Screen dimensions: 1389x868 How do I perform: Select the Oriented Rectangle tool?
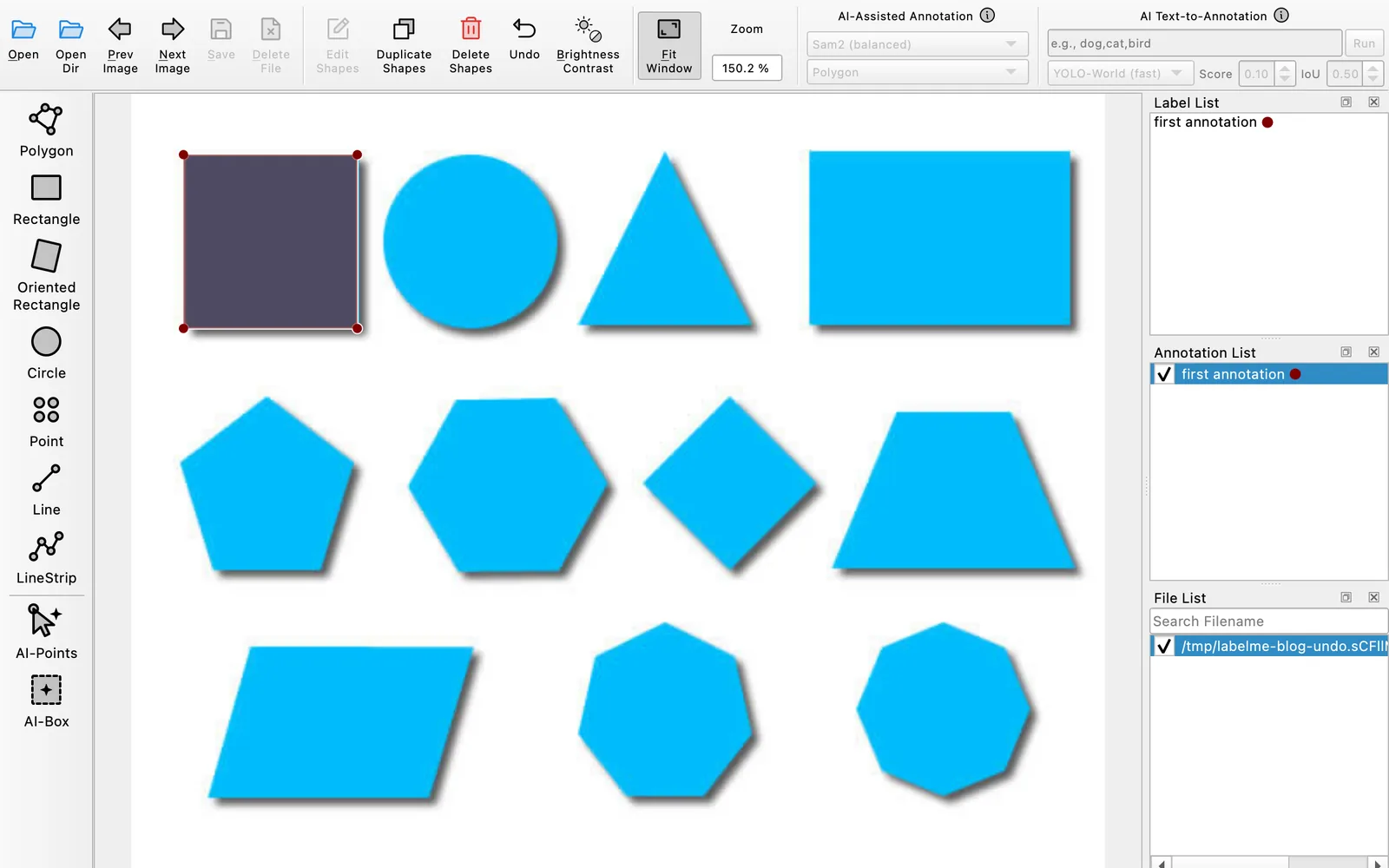pos(46,276)
